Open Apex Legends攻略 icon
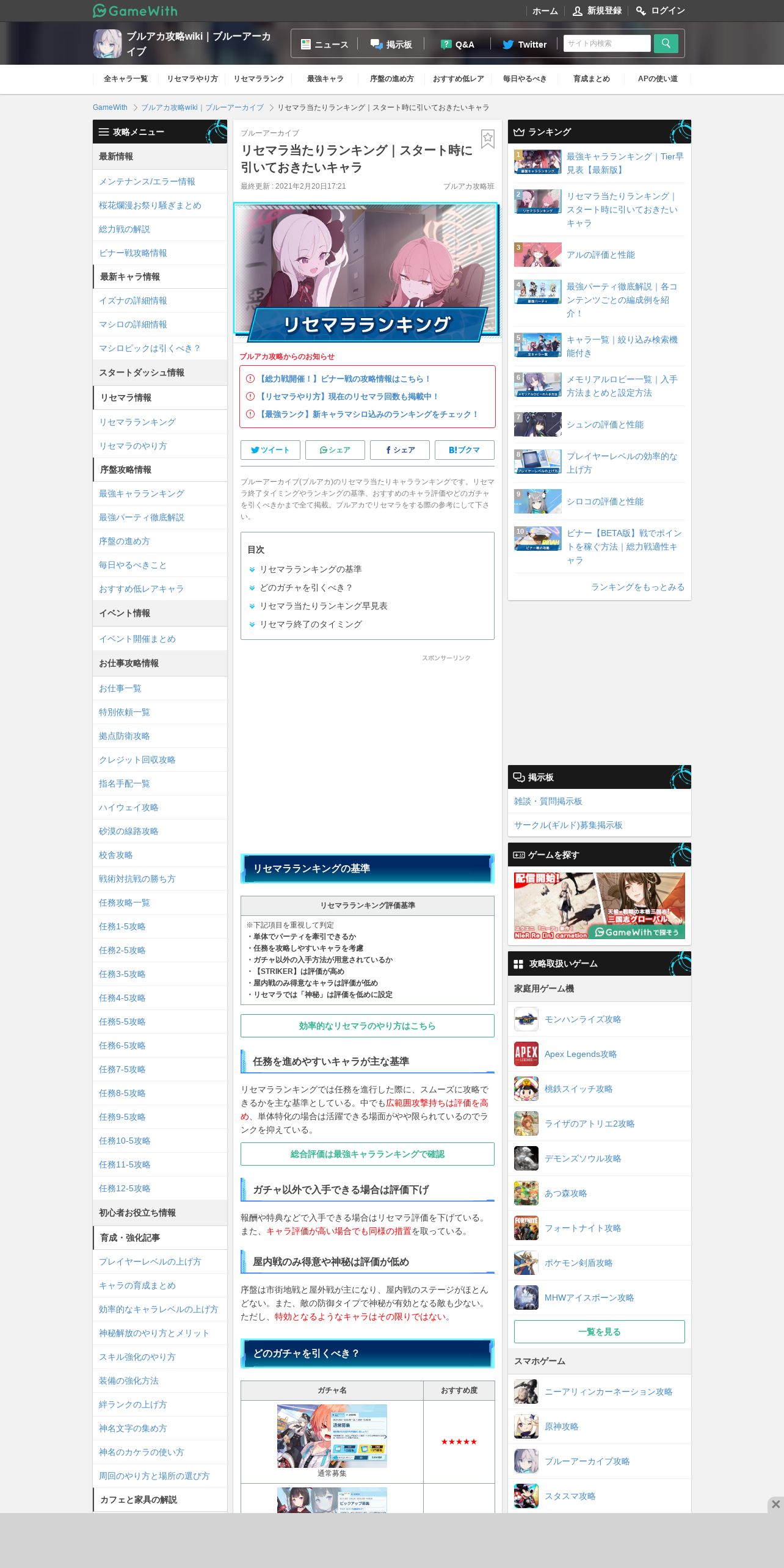This screenshot has width=784, height=1568. [526, 1054]
